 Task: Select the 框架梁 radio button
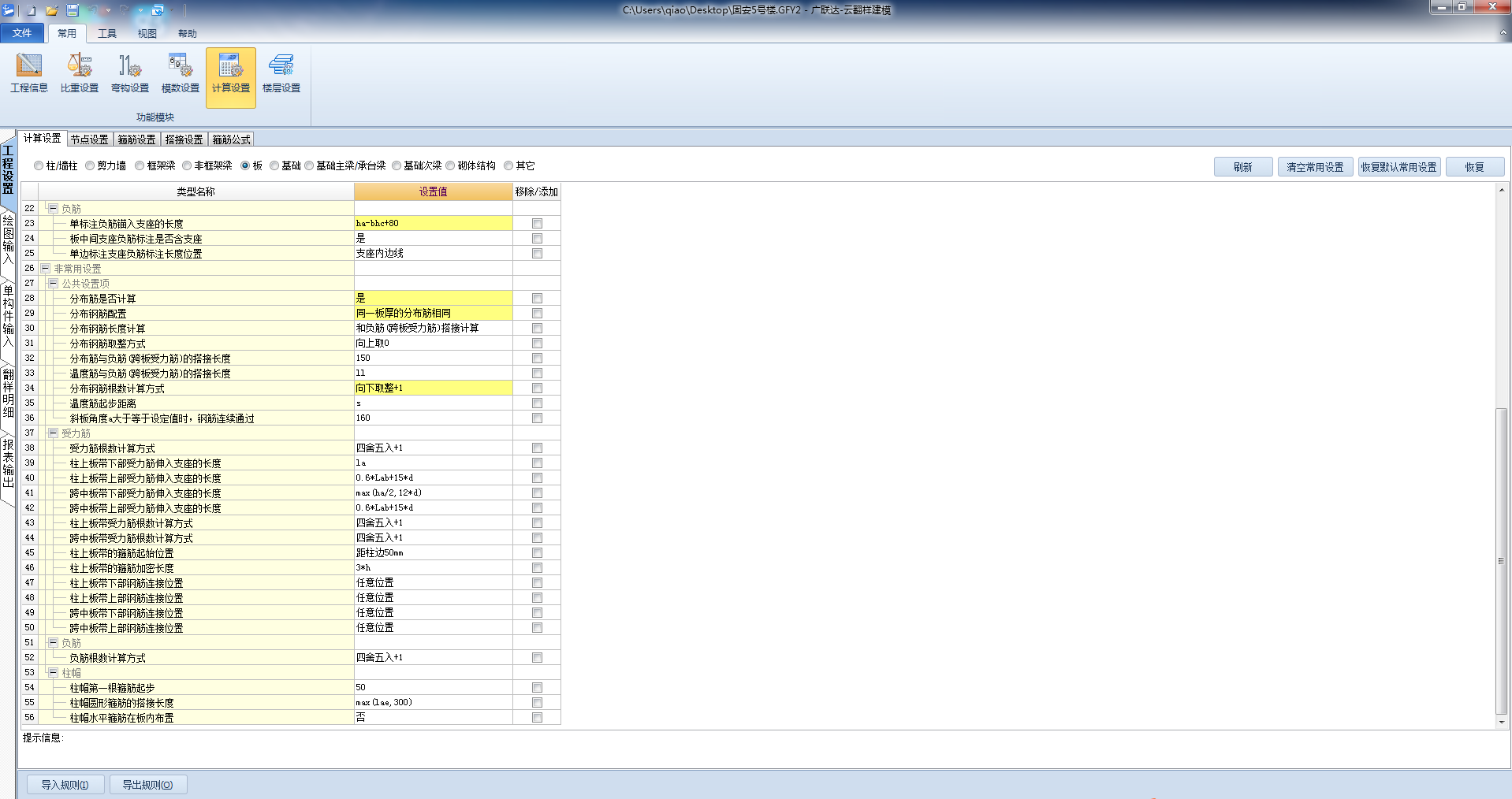point(140,165)
